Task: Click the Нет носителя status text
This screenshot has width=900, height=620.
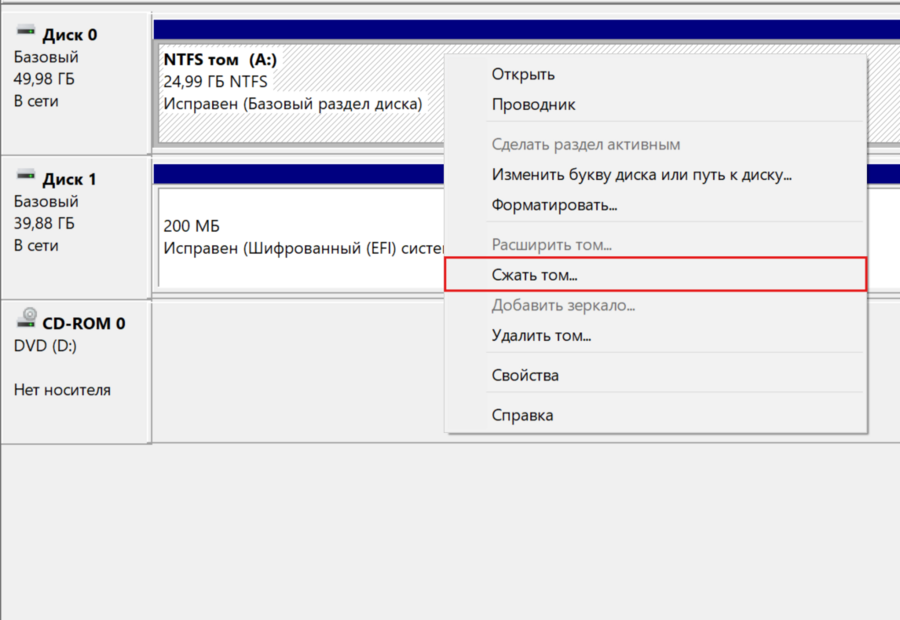Action: point(62,390)
